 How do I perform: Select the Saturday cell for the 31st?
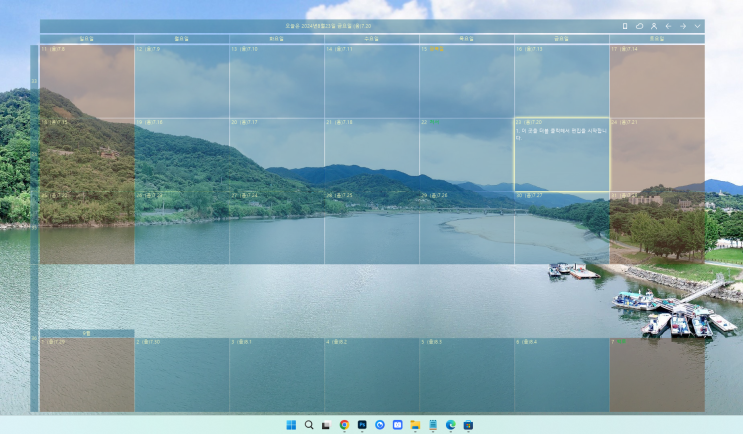pyautogui.click(x=657, y=228)
